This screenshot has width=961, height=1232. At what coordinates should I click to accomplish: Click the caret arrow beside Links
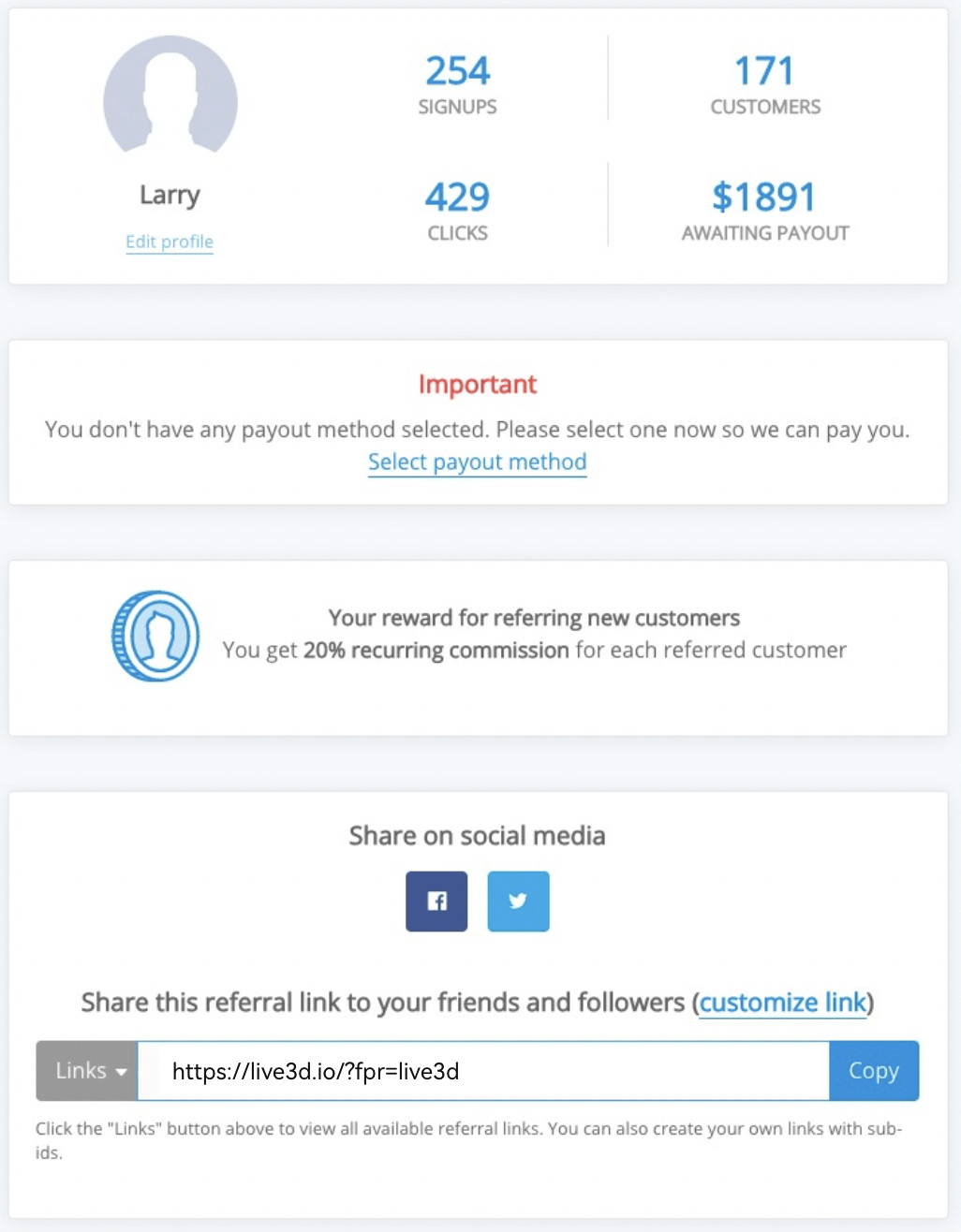click(x=121, y=1072)
